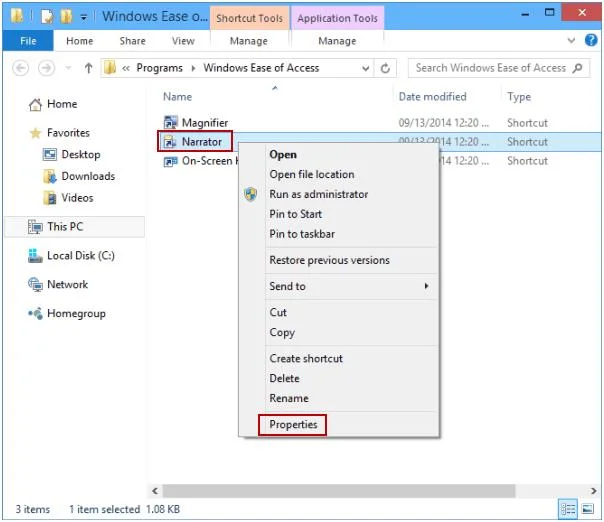Sort by the Type column header

pos(519,97)
